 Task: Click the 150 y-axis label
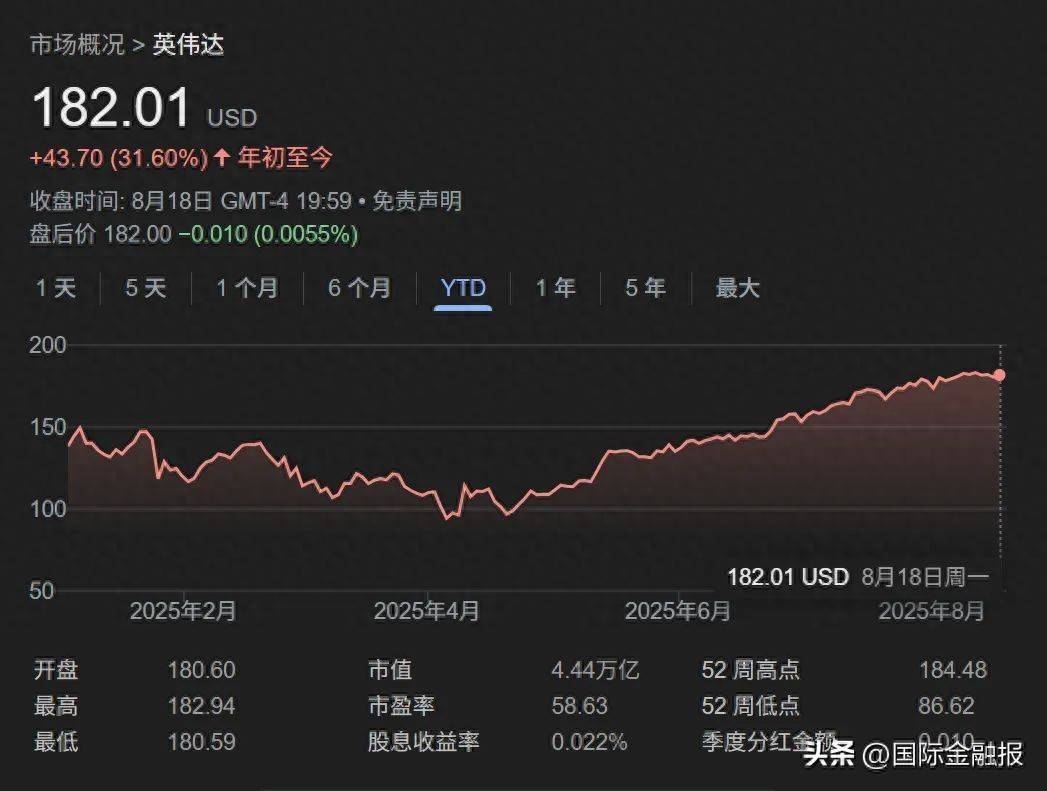coord(47,427)
